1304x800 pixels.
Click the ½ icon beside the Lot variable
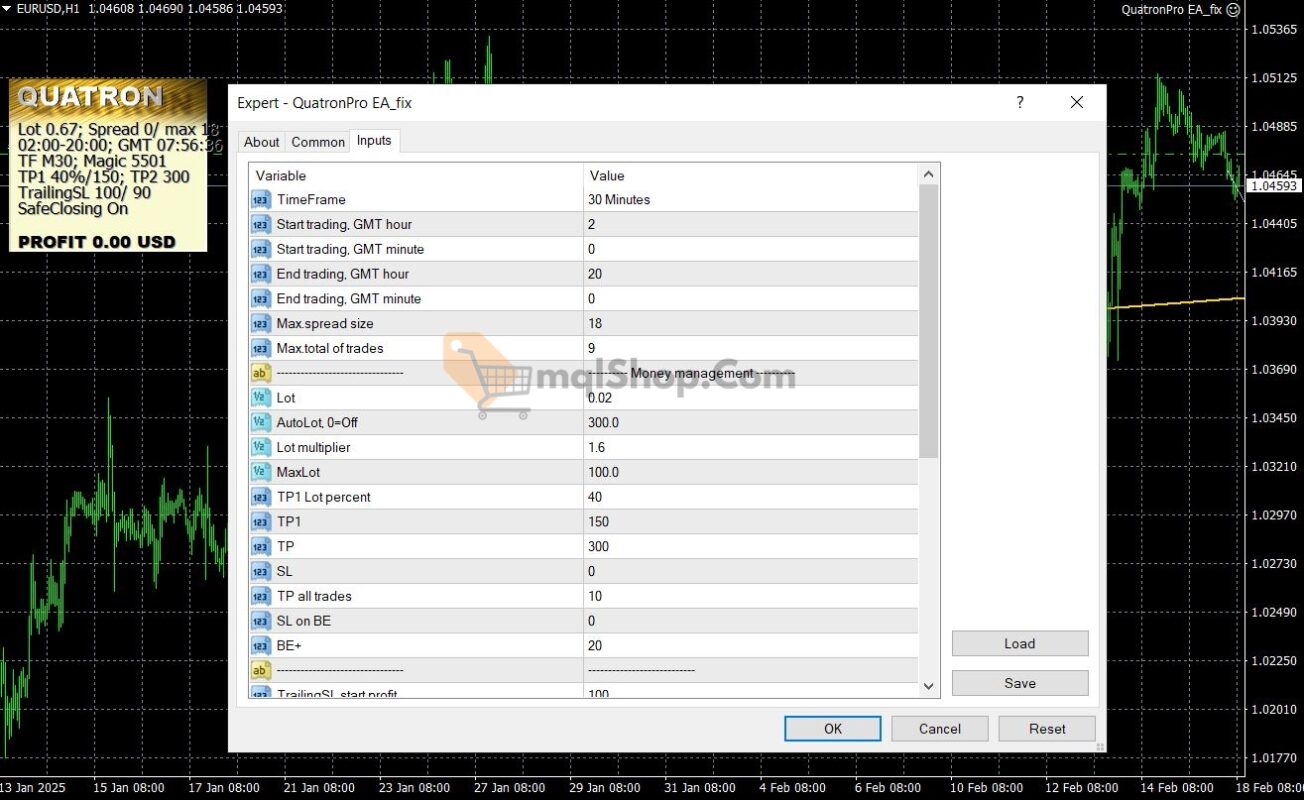tap(260, 397)
